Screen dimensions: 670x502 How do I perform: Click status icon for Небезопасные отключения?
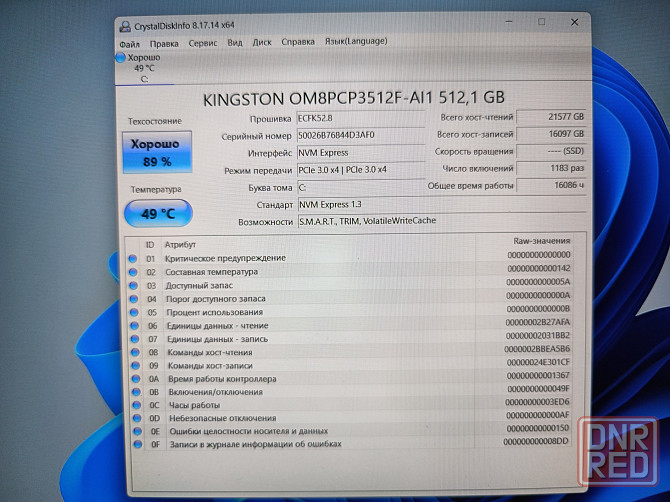click(133, 418)
